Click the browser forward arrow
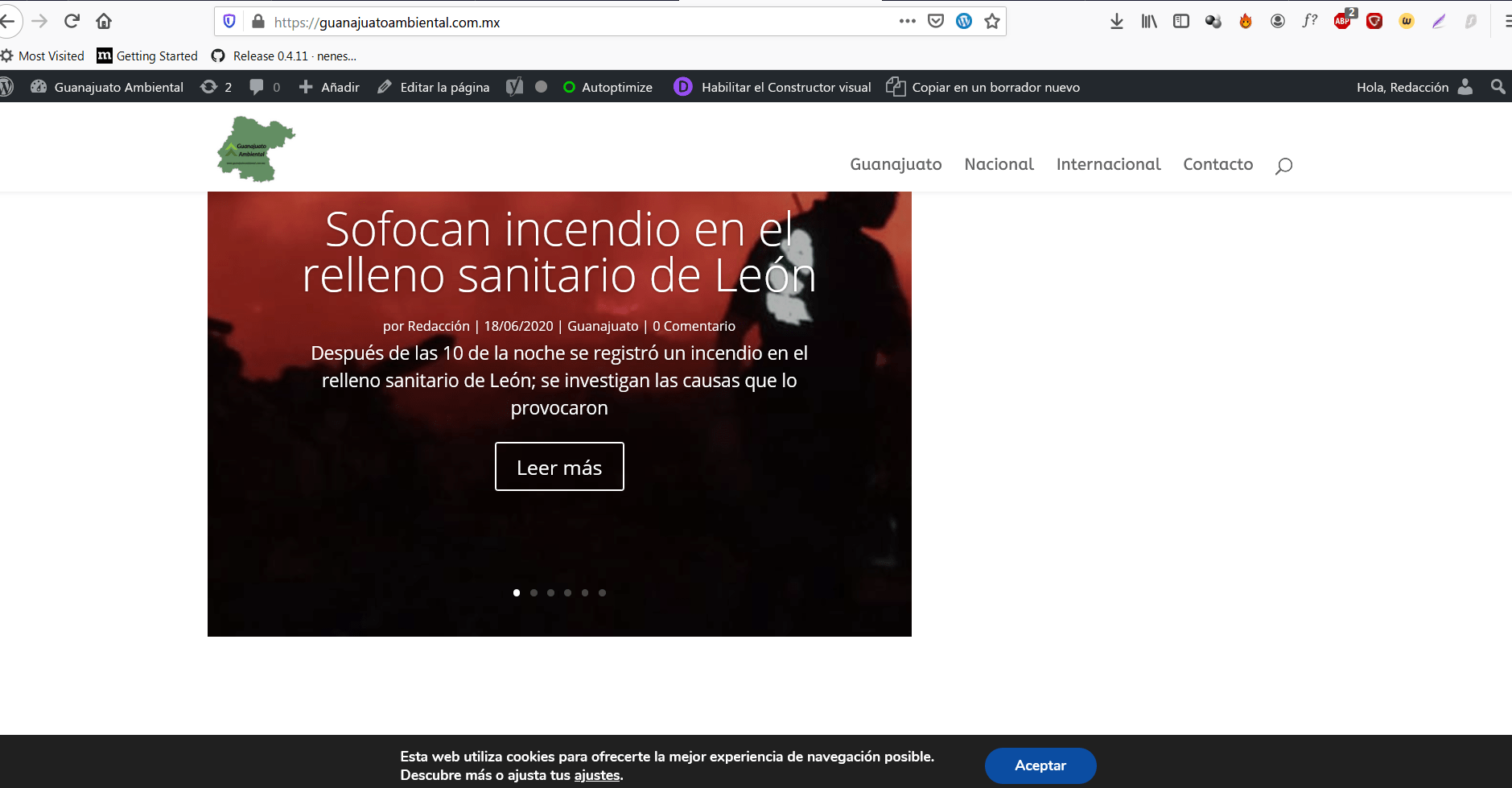 point(39,21)
